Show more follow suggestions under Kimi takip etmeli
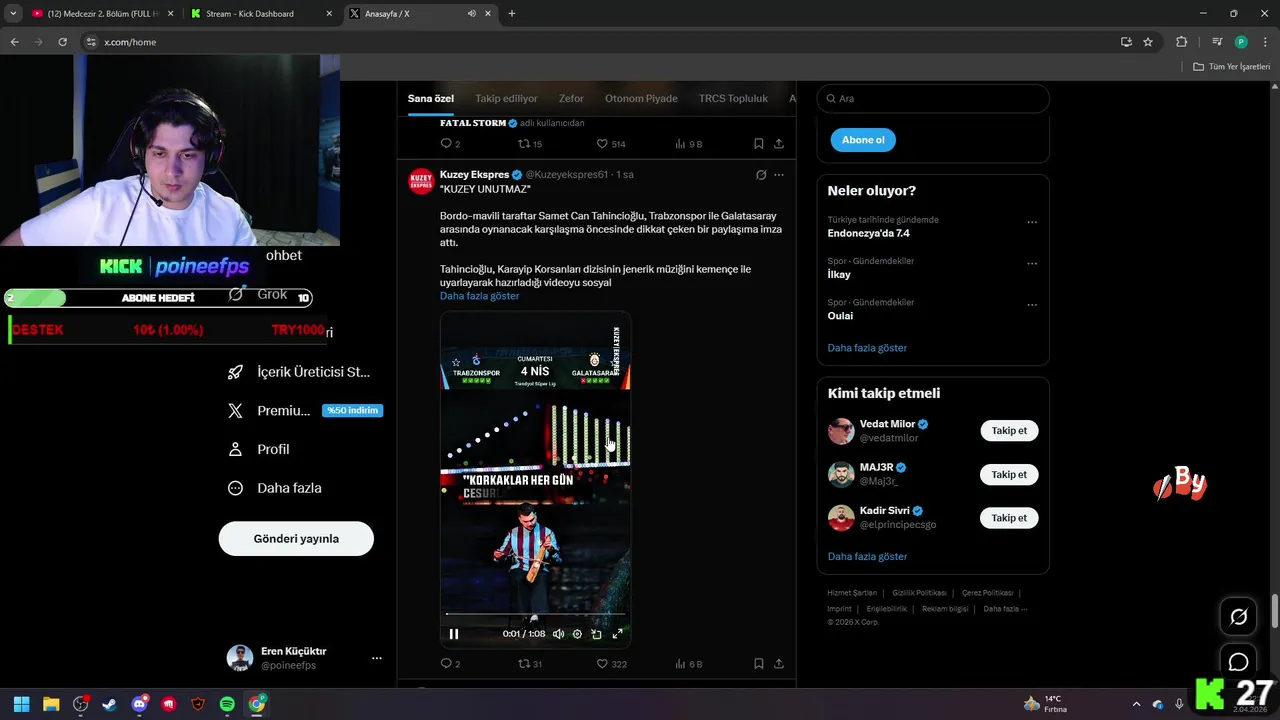 pyautogui.click(x=867, y=556)
